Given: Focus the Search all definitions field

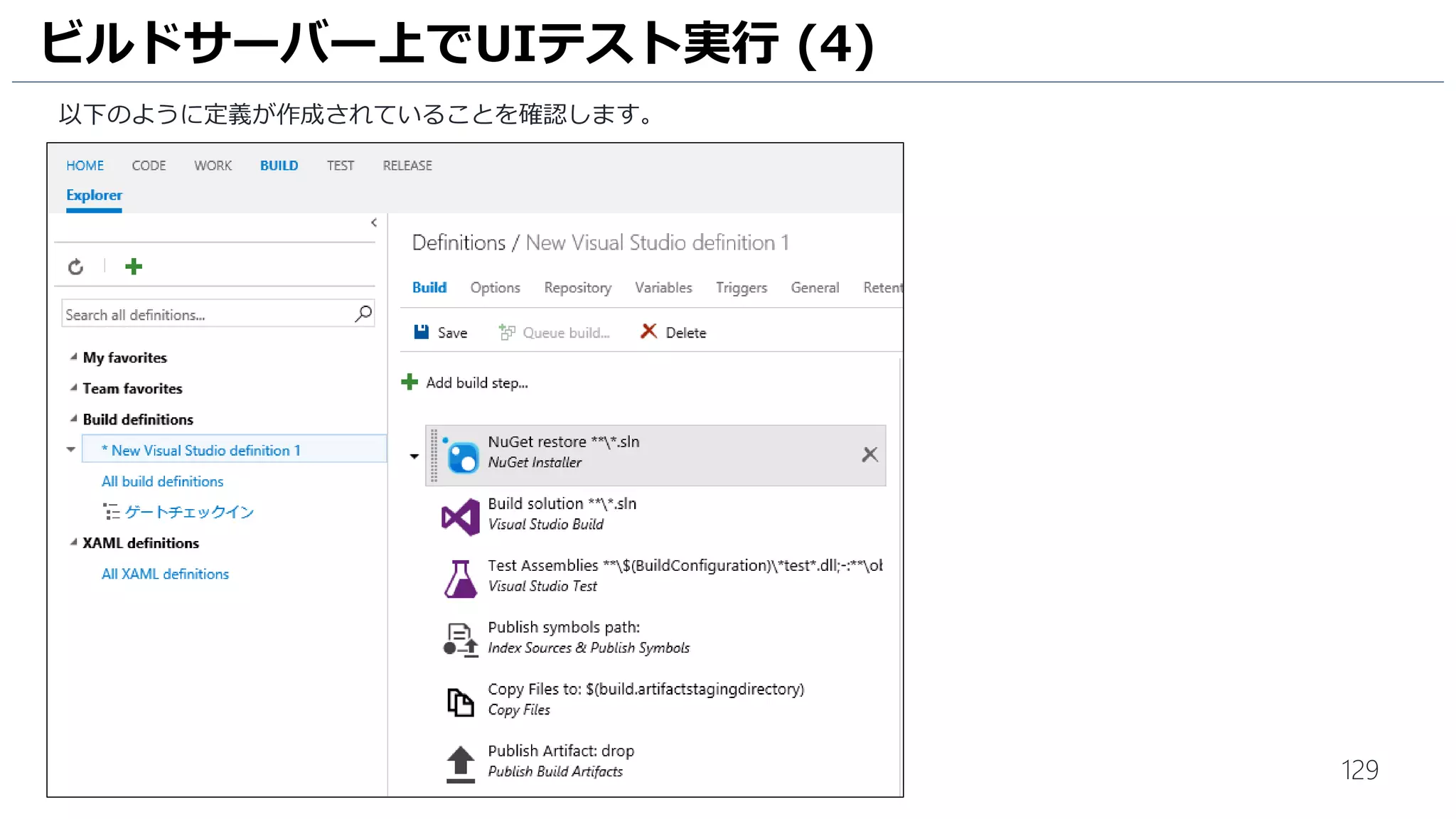Looking at the screenshot, I should pos(206,314).
